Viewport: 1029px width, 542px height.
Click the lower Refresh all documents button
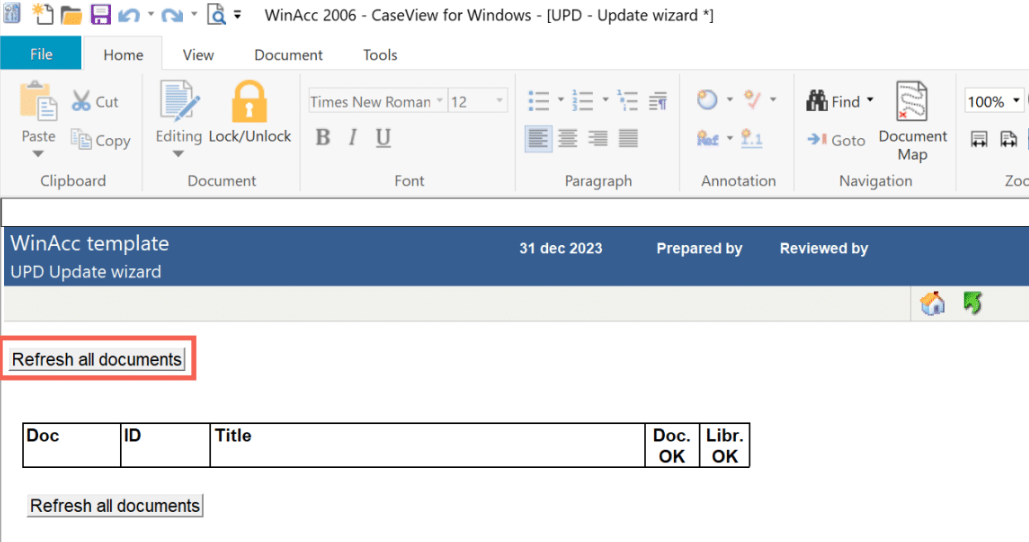pos(115,505)
